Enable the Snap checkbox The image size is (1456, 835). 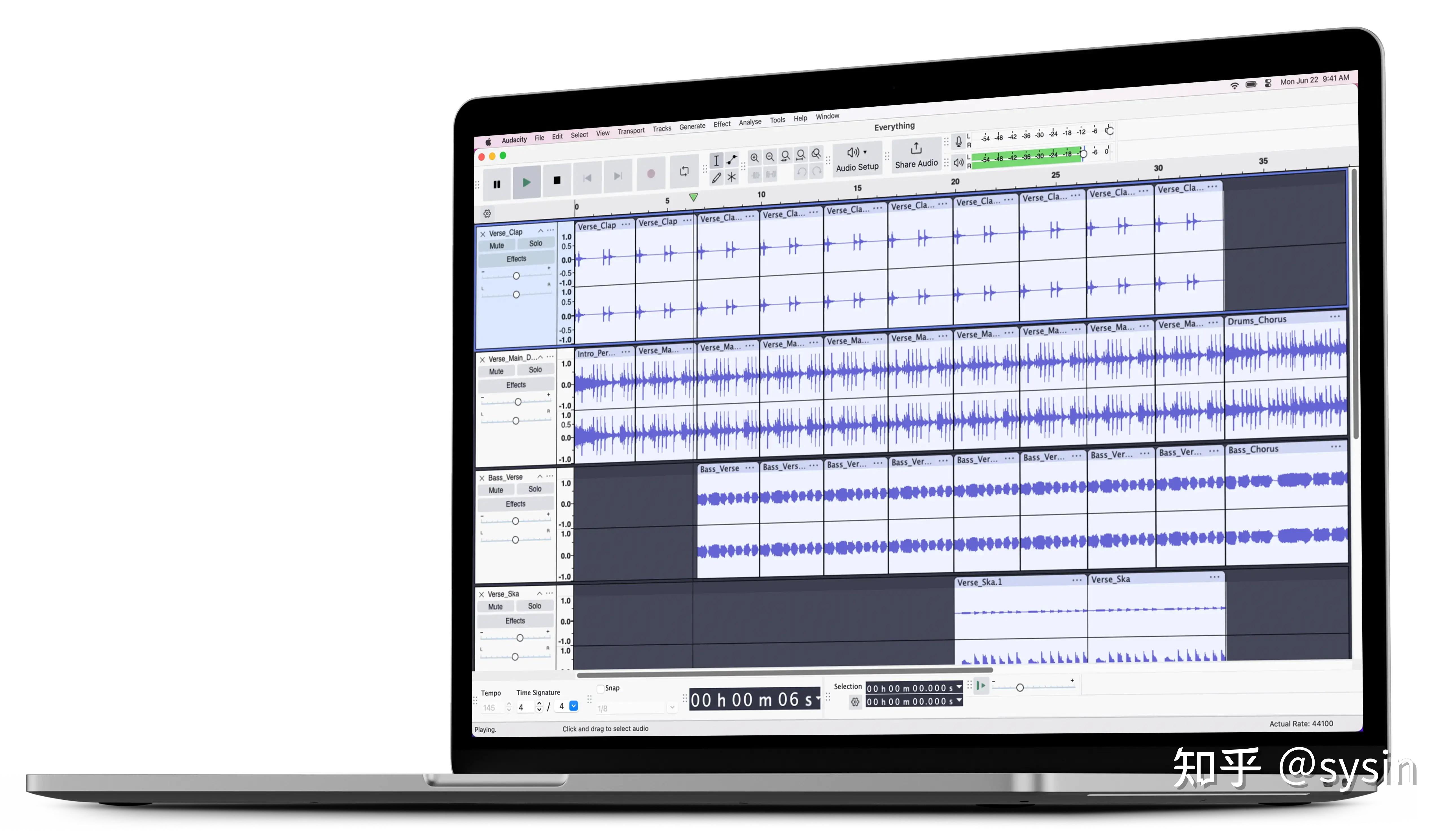pos(601,689)
